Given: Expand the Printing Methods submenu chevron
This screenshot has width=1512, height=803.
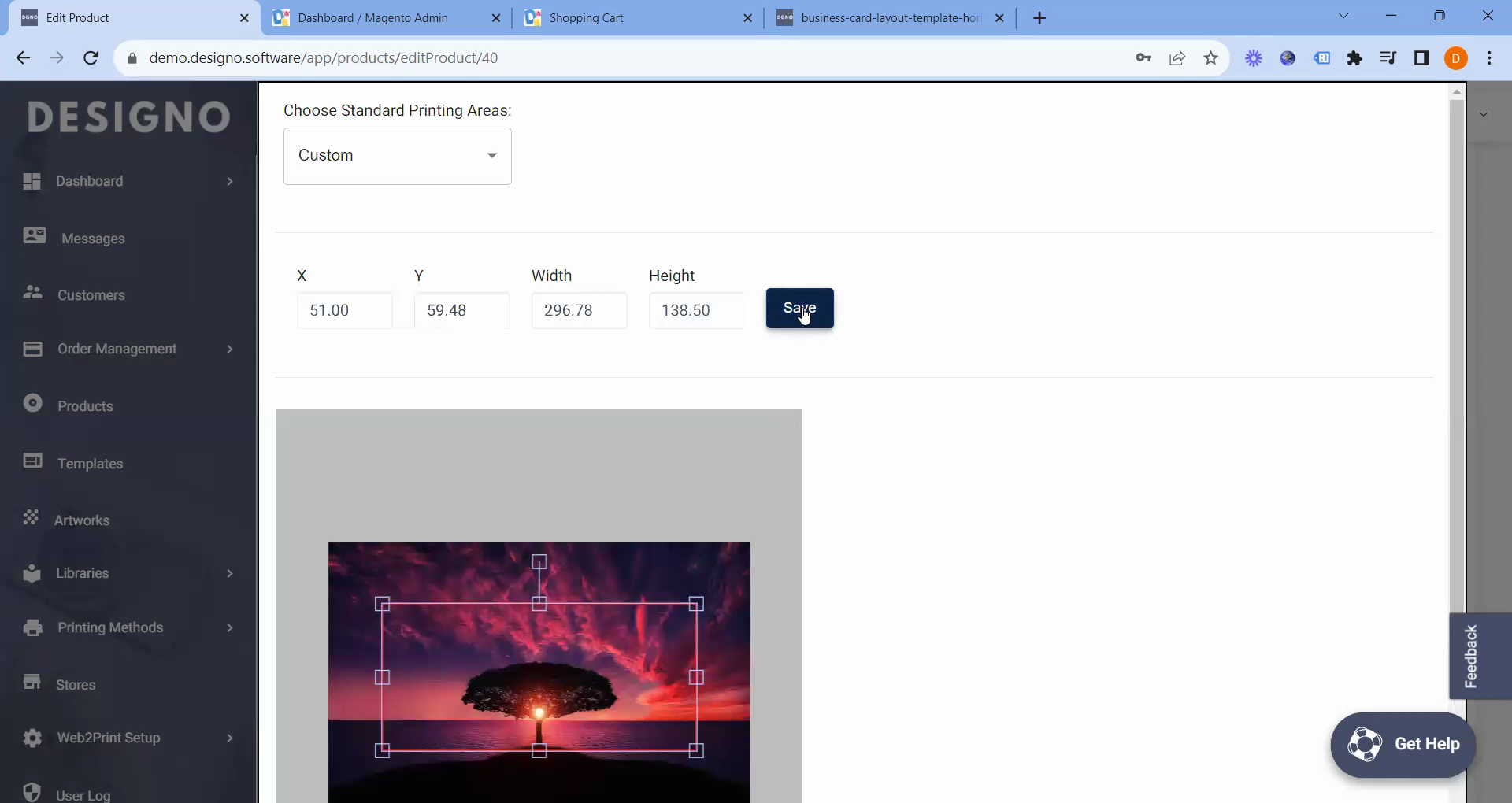Looking at the screenshot, I should [x=230, y=628].
